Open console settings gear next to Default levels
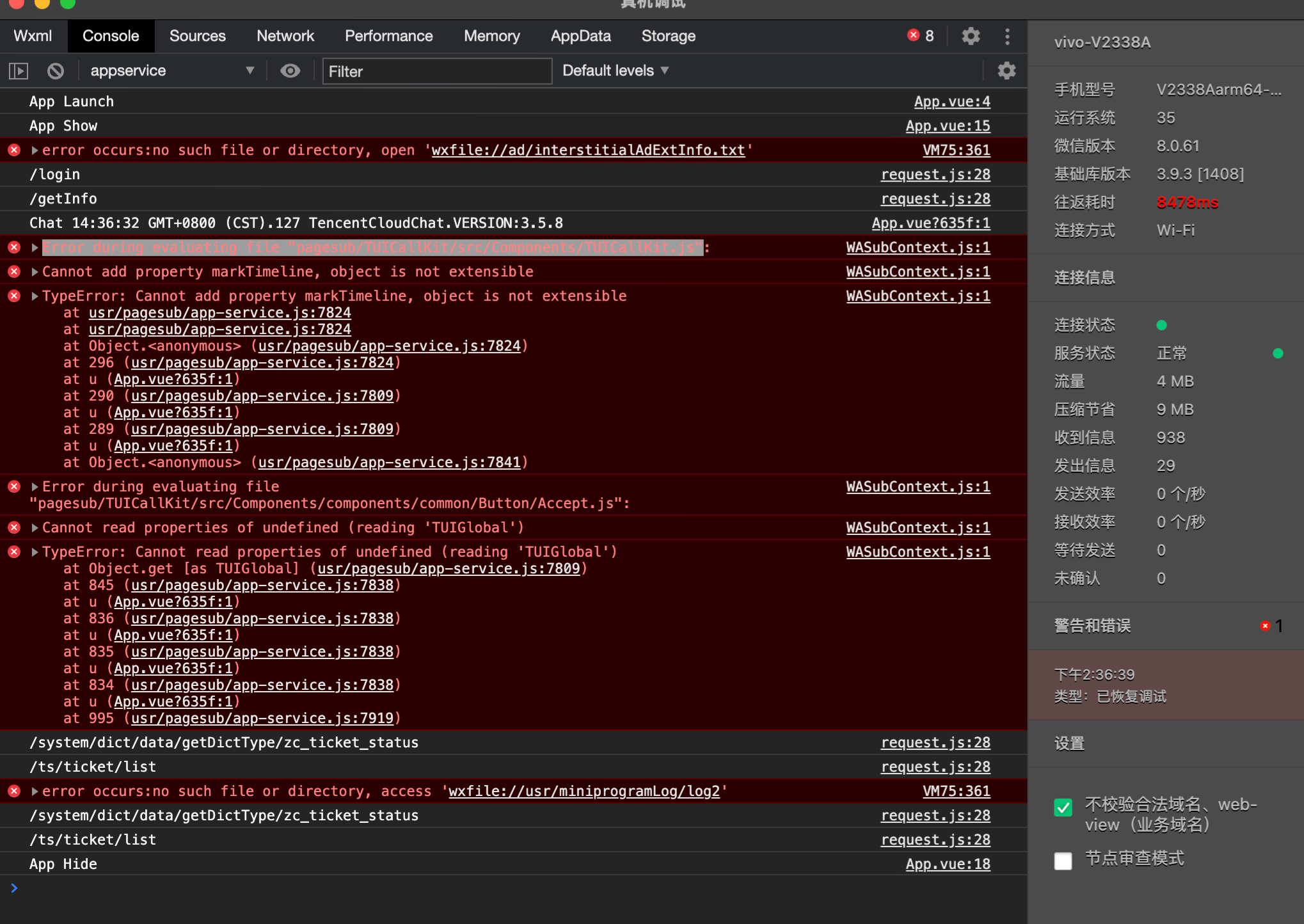The width and height of the screenshot is (1304, 924). click(1006, 71)
